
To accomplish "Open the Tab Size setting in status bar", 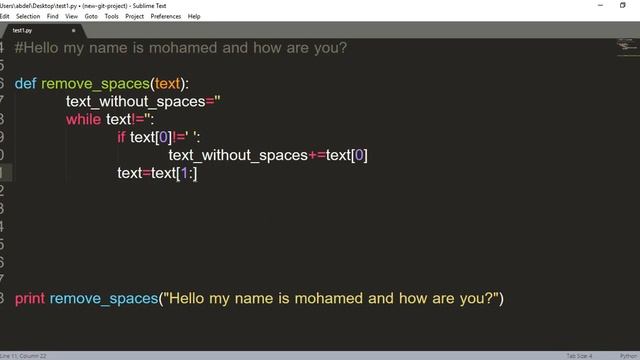I will (x=579, y=356).
